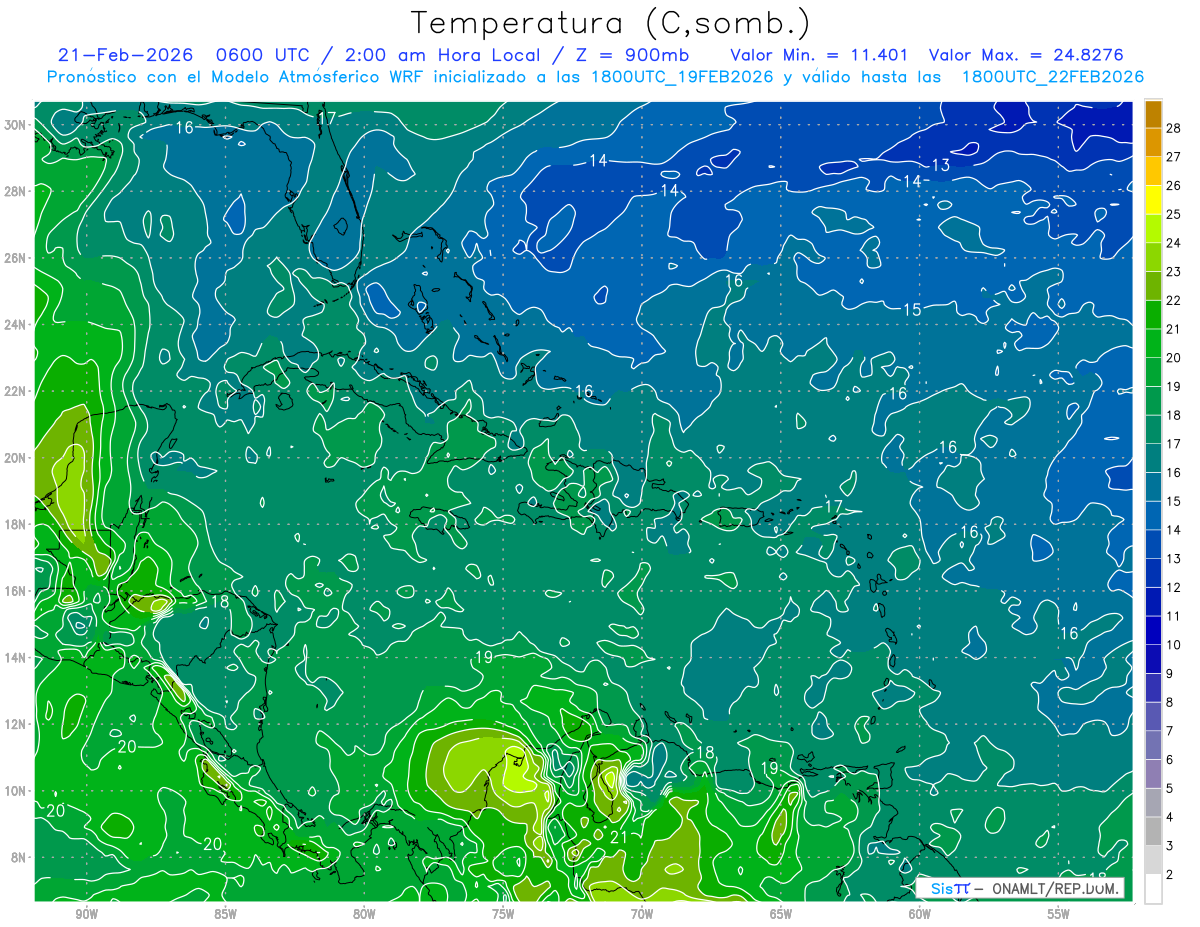Click the '14N' latitude axis label
Image resolution: width=1200 pixels, height=927 pixels.
coord(16,657)
